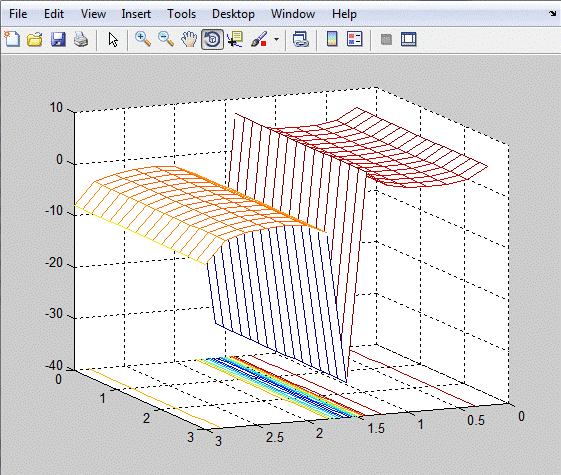Activate the Zoom Out magnifier tool

click(166, 39)
